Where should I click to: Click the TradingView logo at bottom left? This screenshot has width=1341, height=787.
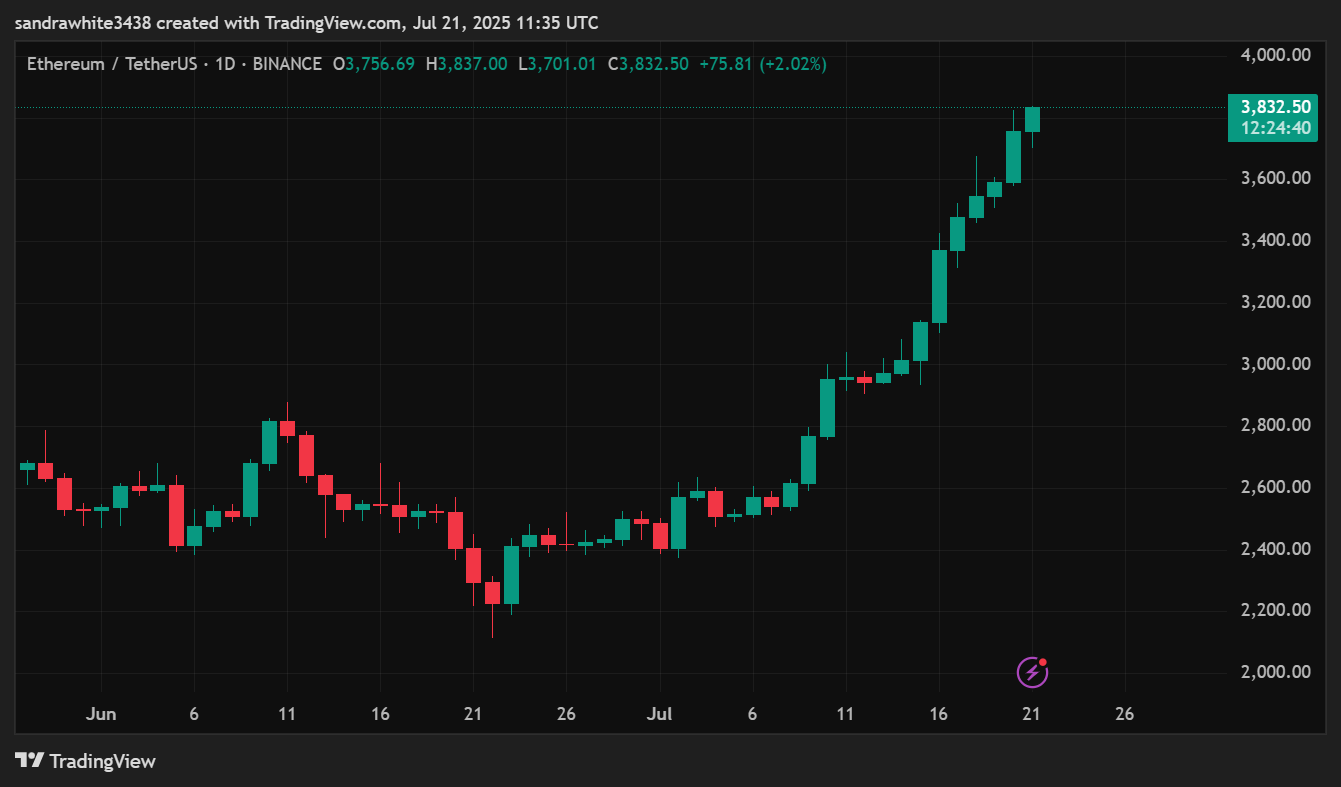point(86,761)
